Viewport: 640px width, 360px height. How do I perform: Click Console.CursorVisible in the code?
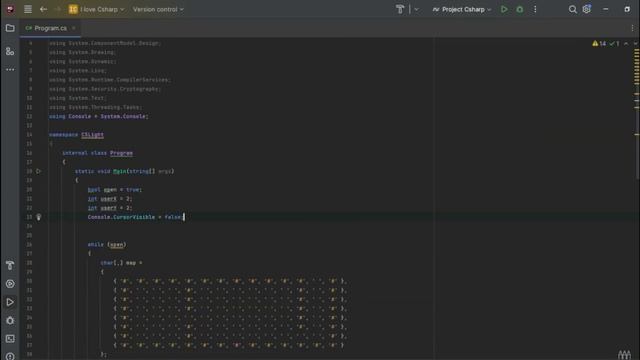[x=121, y=217]
